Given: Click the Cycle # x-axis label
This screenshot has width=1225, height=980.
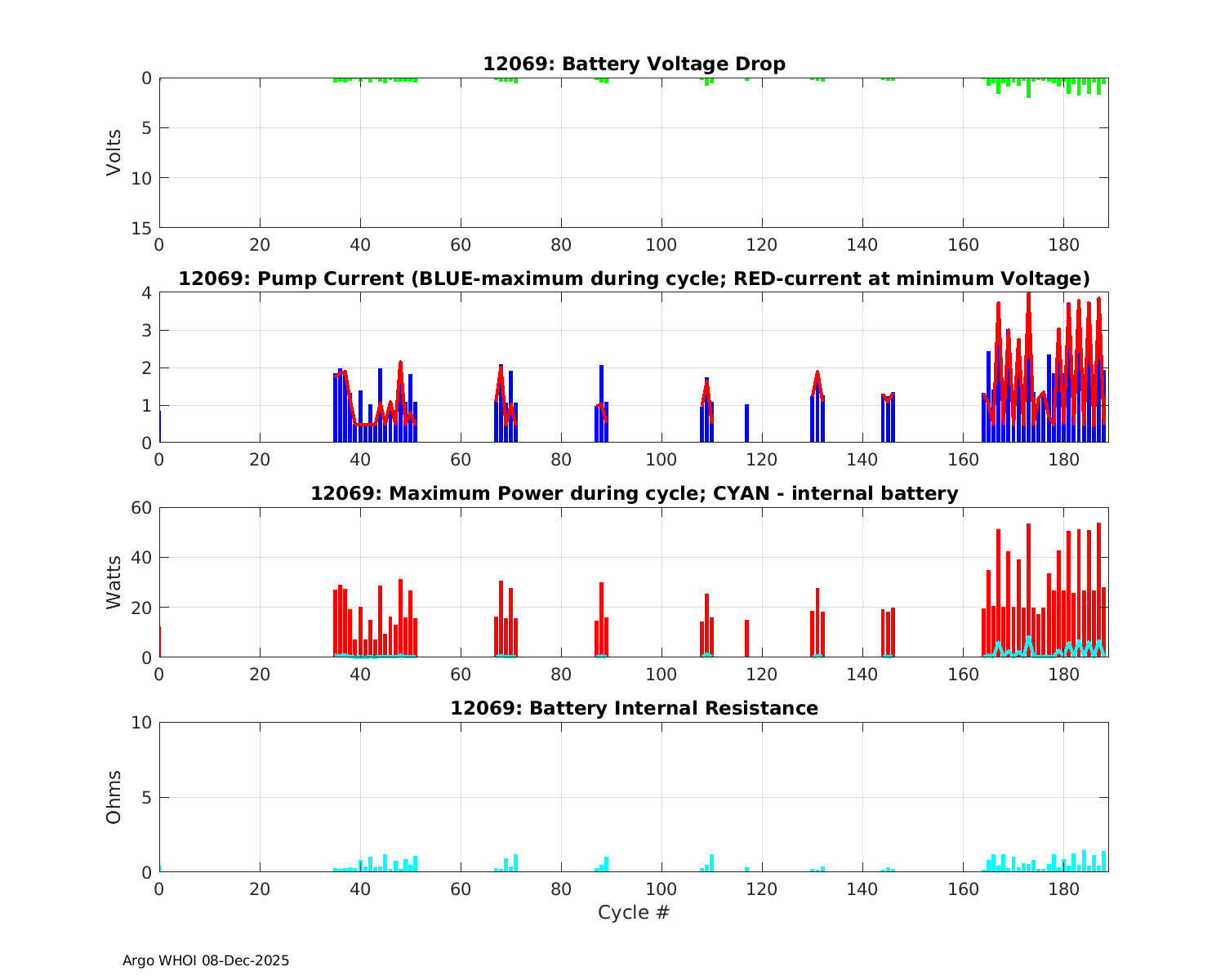Looking at the screenshot, I should coord(634,912).
